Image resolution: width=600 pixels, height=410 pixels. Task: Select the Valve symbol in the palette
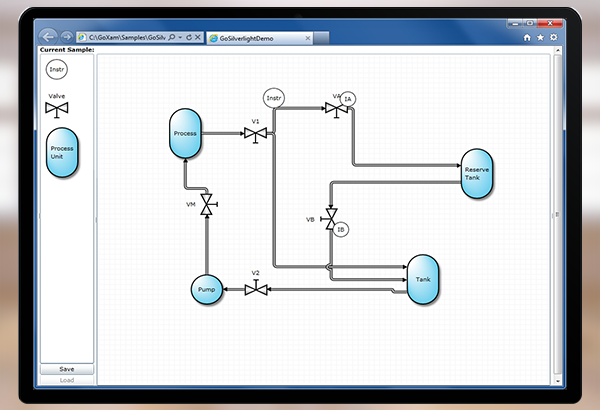57,108
